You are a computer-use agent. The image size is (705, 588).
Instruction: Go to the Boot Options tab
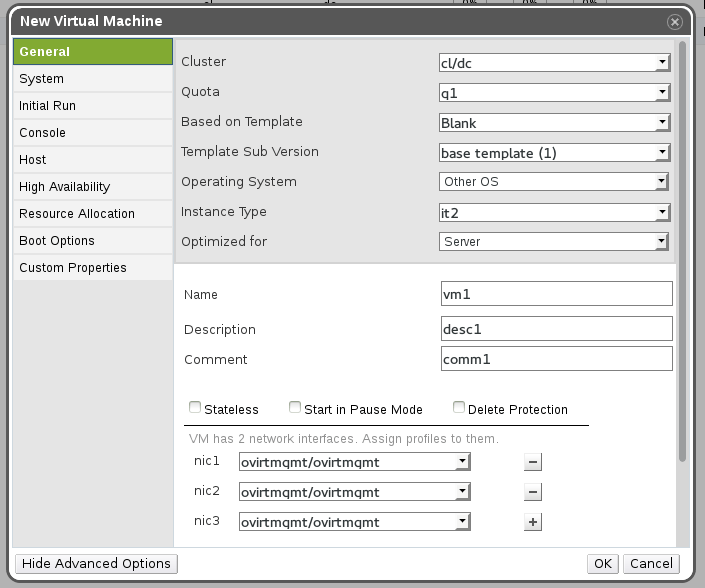(57, 241)
